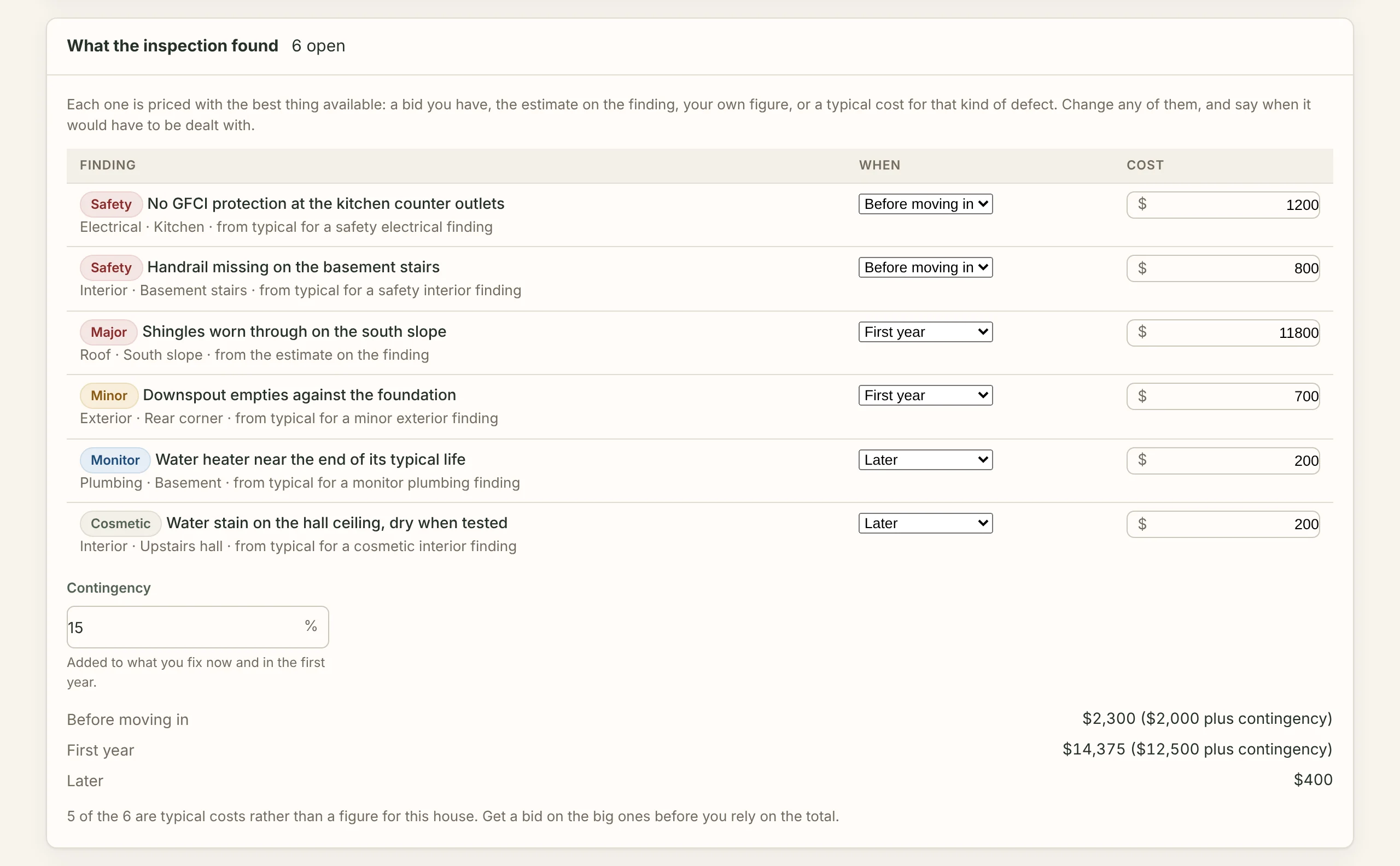Click 'Shingles worn through on the south slope'
The height and width of the screenshot is (866, 1400).
(x=294, y=332)
